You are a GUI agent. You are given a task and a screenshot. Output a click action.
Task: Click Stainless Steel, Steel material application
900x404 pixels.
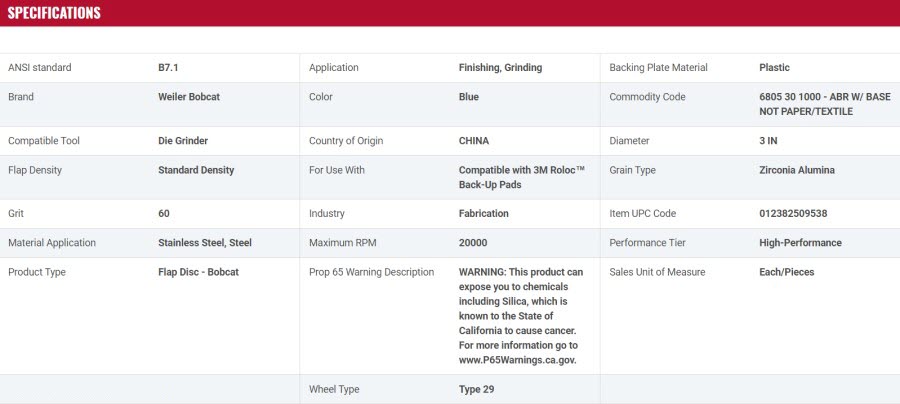click(205, 243)
